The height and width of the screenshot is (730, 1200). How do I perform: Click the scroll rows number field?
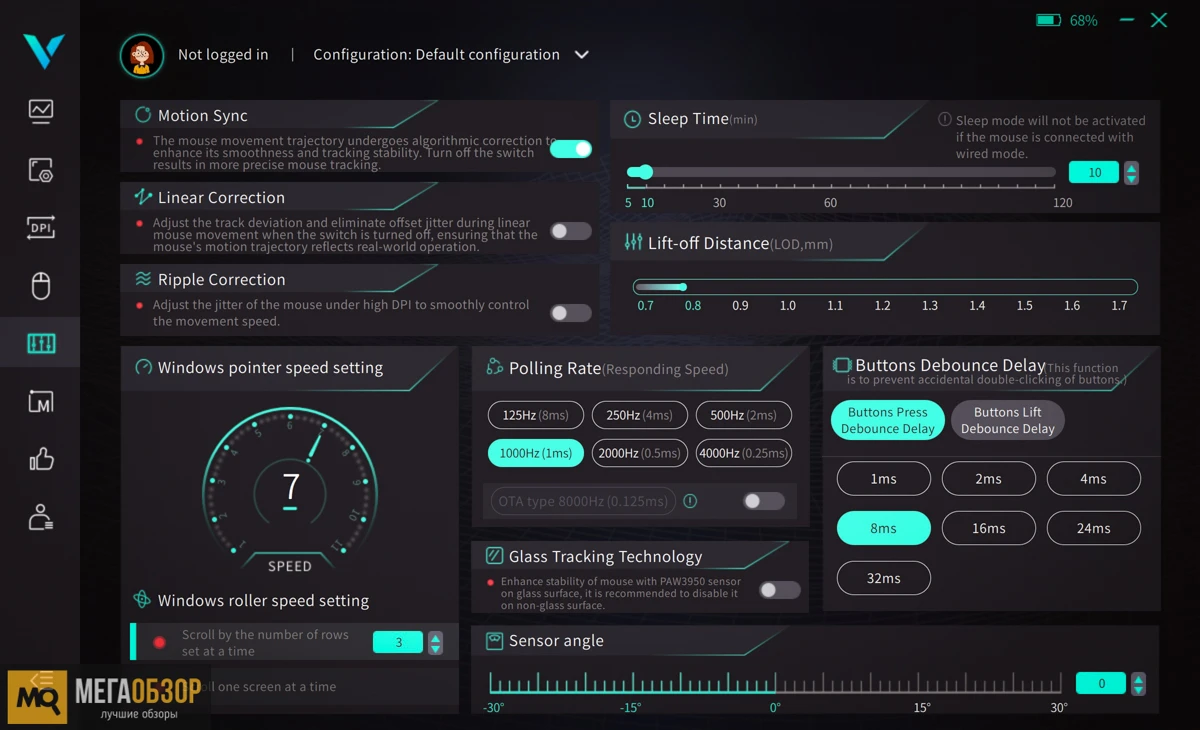(x=398, y=643)
